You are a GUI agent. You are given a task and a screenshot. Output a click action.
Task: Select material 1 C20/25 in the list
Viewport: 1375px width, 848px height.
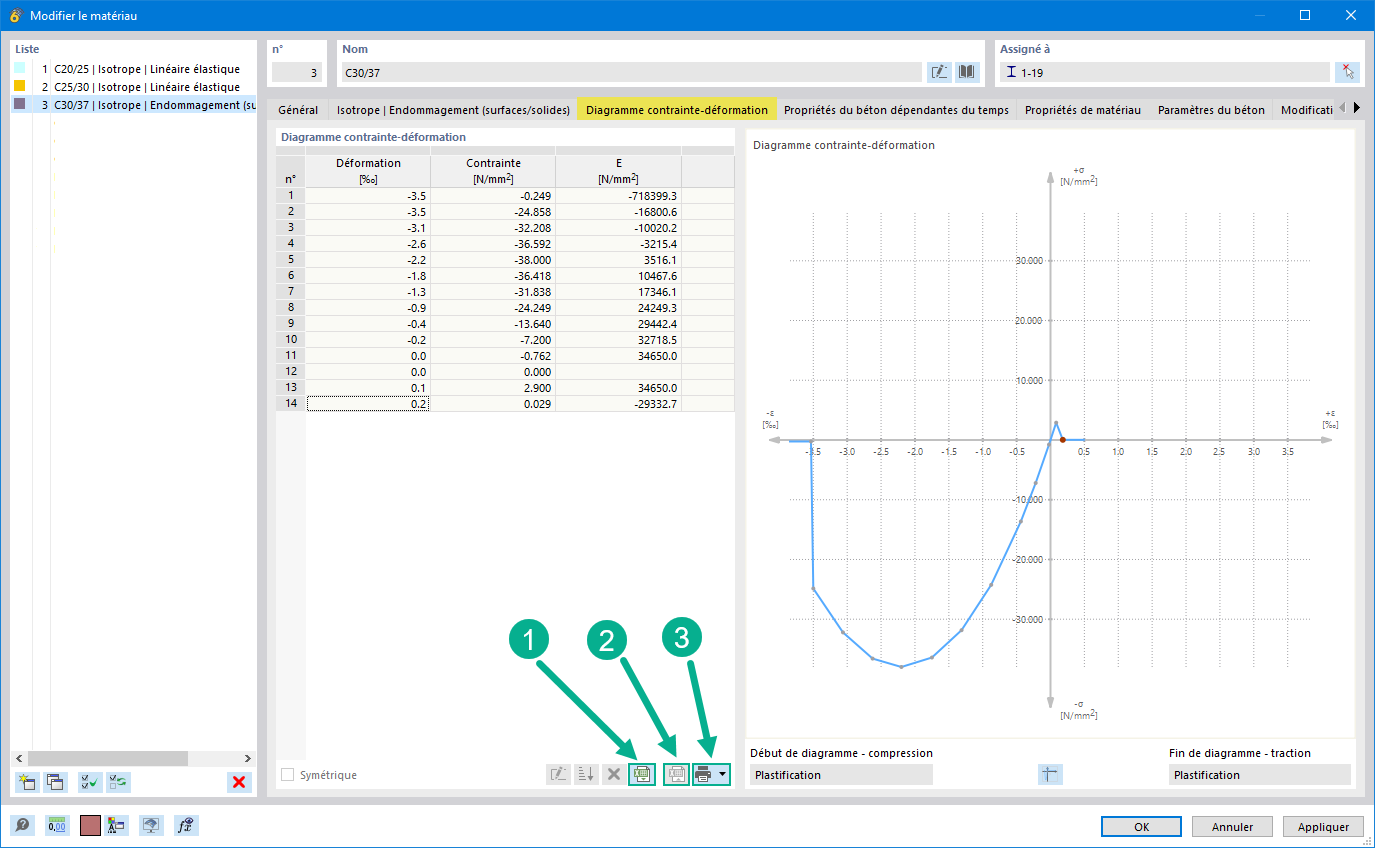134,69
